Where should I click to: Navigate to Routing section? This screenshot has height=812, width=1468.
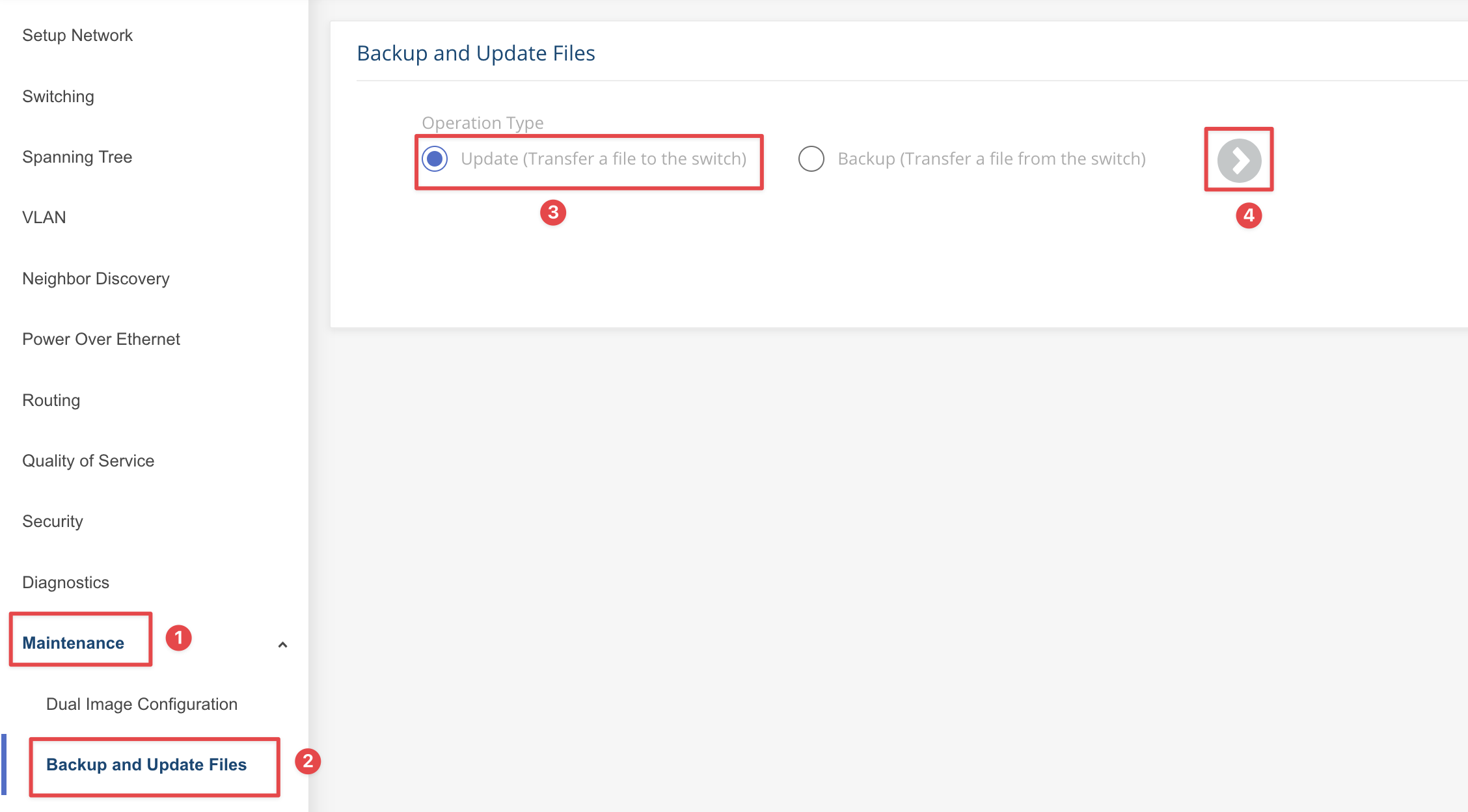pyautogui.click(x=51, y=400)
